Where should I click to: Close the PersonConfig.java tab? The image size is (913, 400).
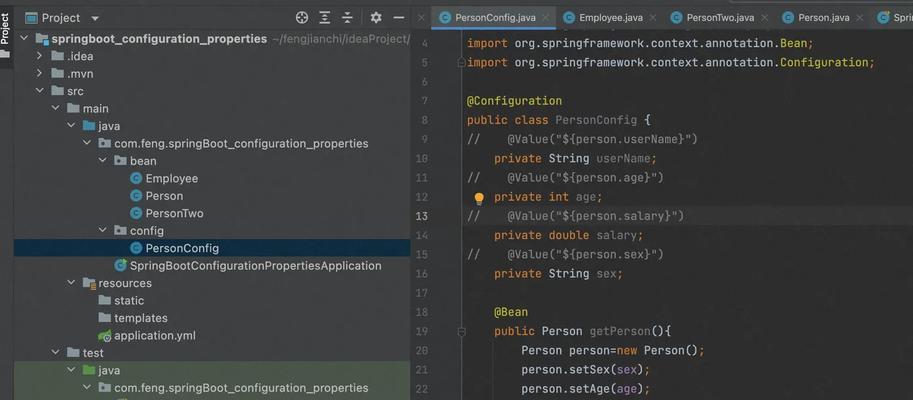point(546,18)
